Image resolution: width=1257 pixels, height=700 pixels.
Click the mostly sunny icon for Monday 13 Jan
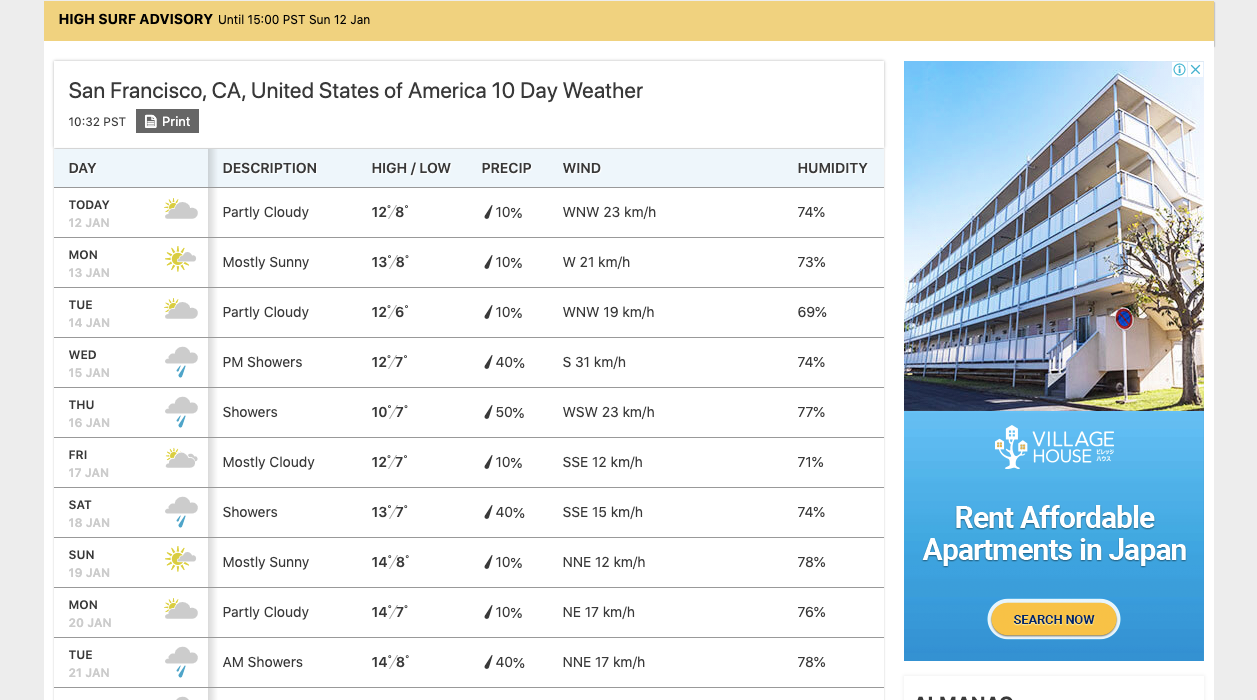181,260
